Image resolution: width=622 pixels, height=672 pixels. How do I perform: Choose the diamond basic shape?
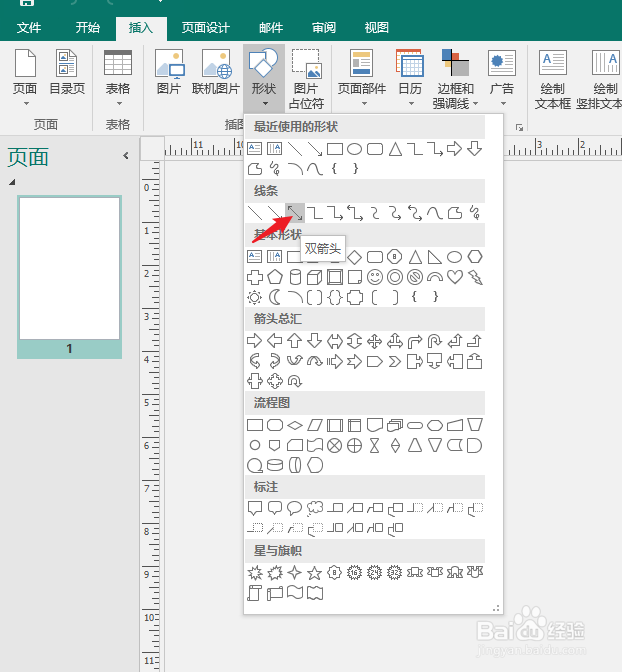(355, 257)
